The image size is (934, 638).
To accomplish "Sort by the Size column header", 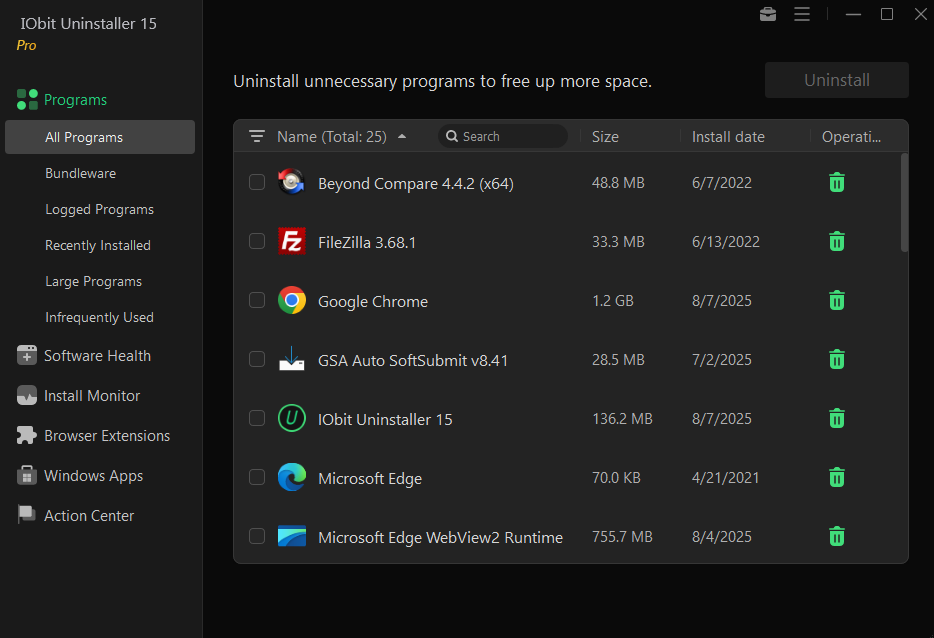I will (605, 136).
